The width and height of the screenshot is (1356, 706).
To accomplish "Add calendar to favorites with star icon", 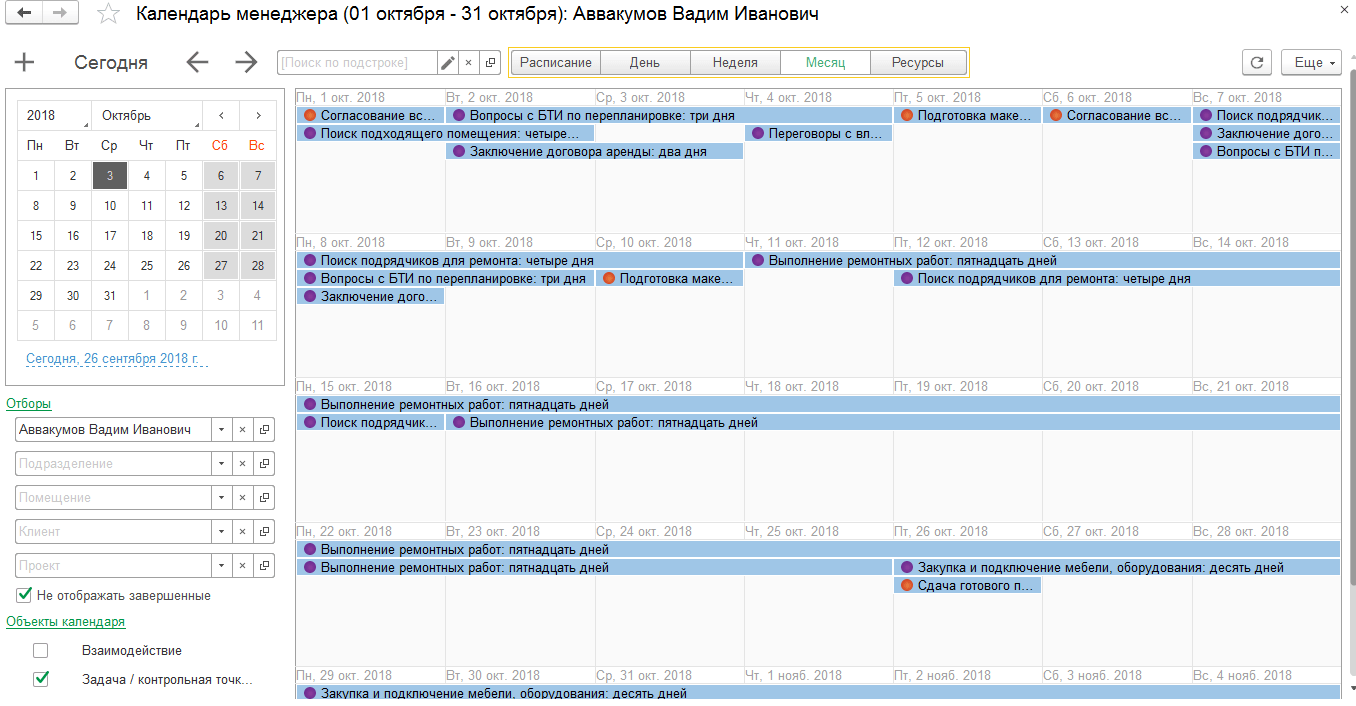I will 108,14.
